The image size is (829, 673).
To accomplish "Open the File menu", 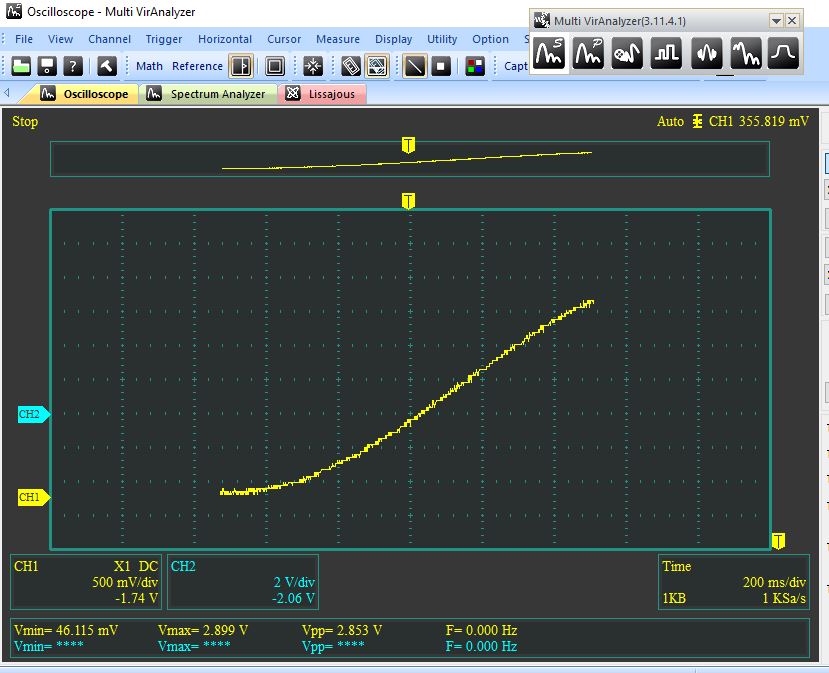I will tap(24, 39).
